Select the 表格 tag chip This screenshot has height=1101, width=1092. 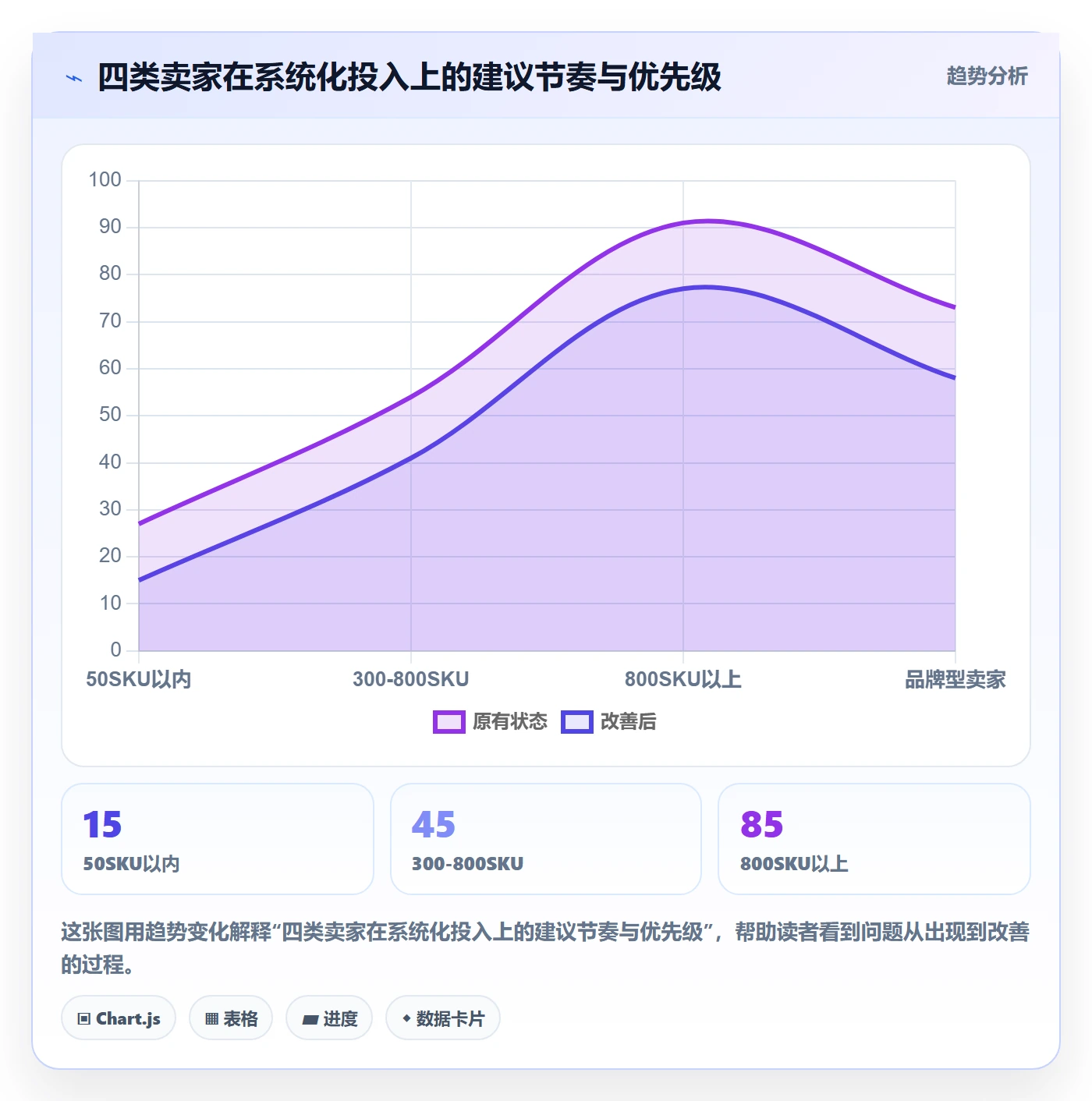pos(231,1018)
